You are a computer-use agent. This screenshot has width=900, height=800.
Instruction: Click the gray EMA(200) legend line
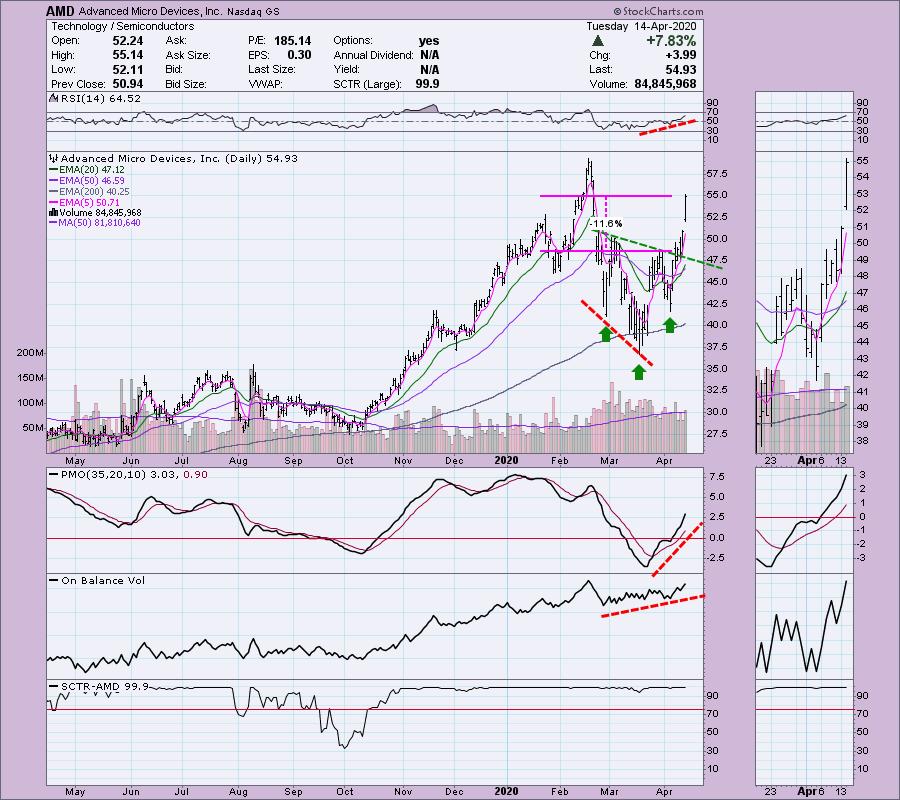(54, 192)
